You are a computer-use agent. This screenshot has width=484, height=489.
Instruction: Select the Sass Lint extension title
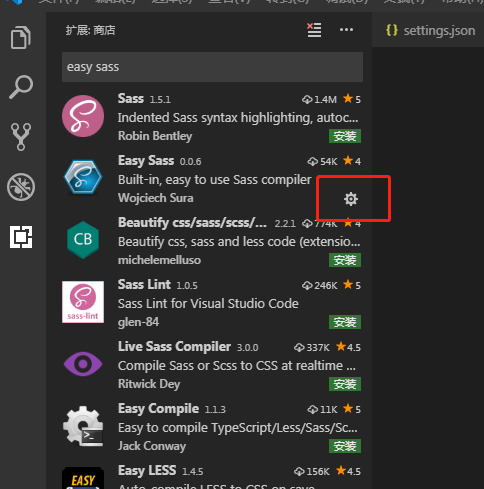pyautogui.click(x=144, y=285)
